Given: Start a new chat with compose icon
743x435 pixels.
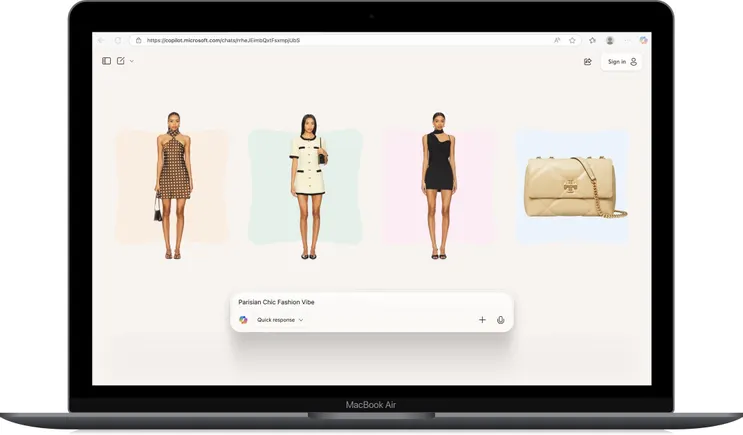Looking at the screenshot, I should click(x=121, y=61).
